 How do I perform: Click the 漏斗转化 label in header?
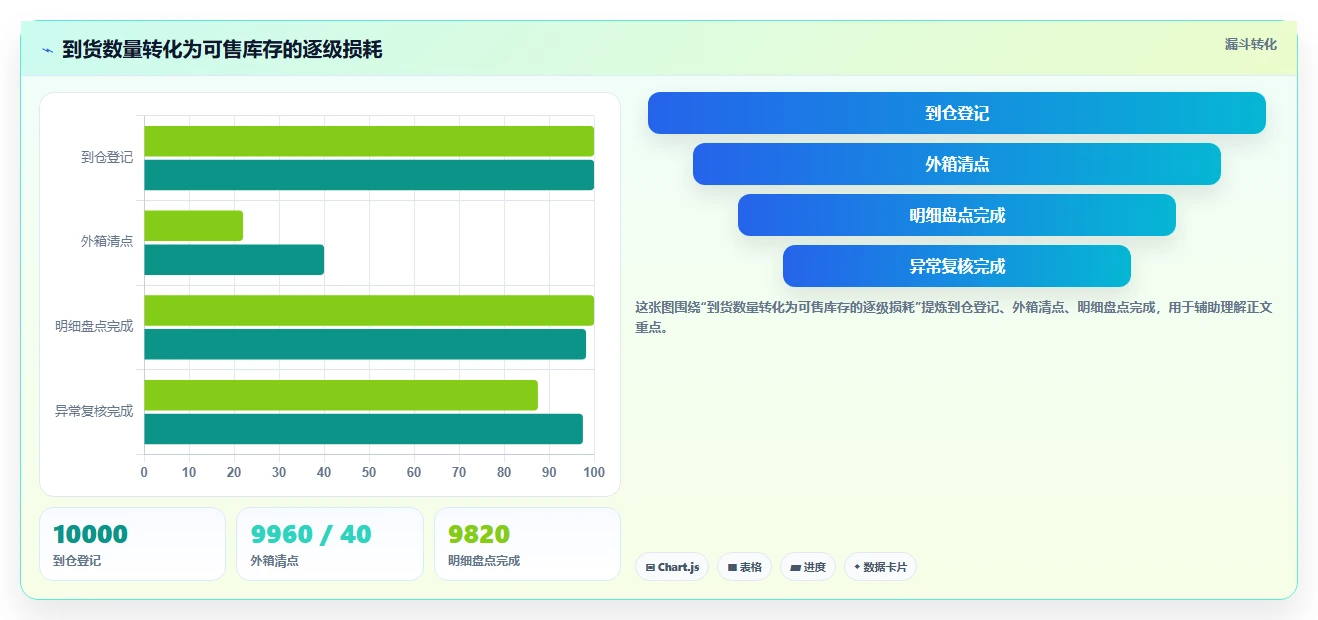[1251, 44]
